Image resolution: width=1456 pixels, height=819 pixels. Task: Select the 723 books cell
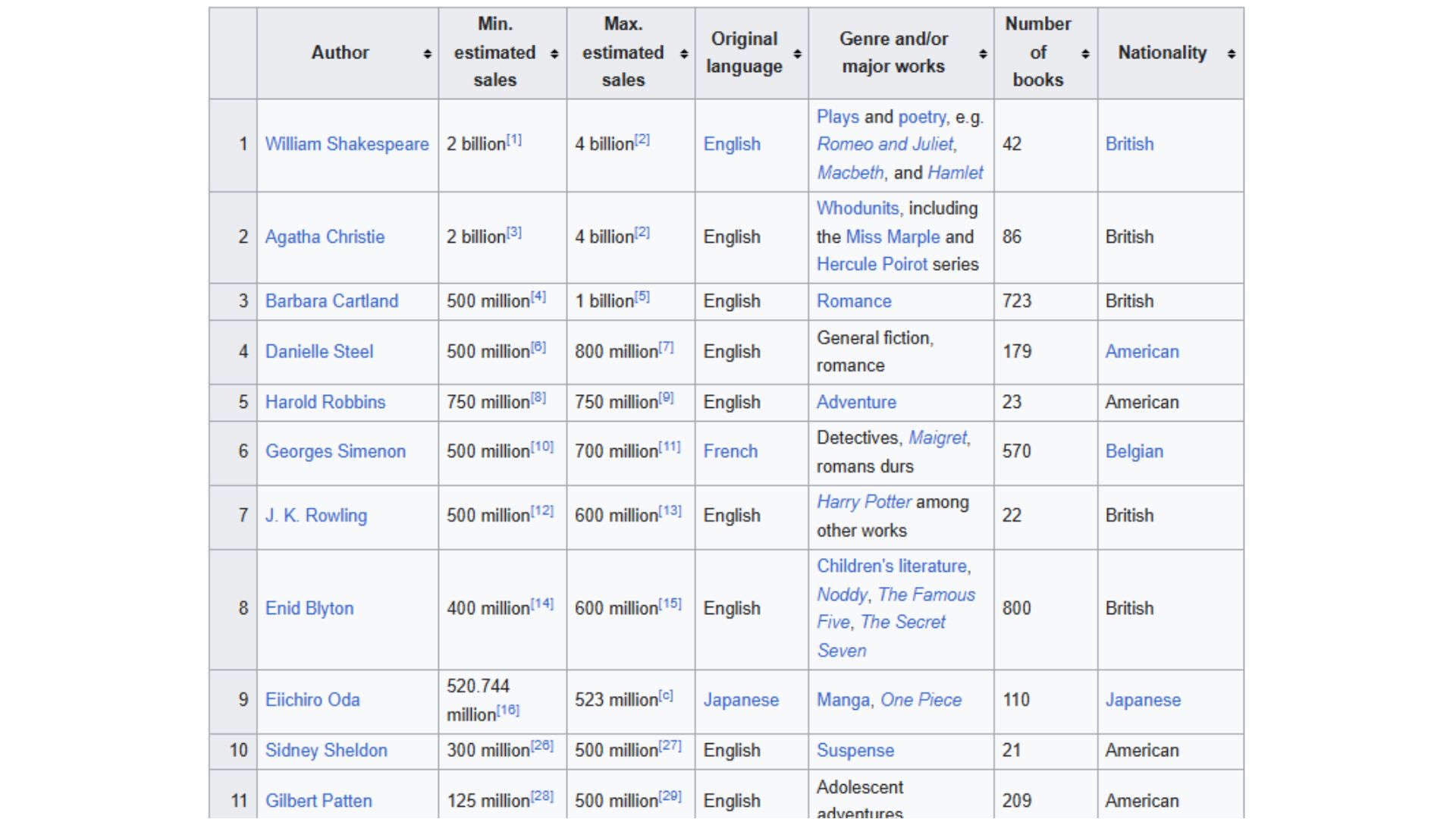1046,302
